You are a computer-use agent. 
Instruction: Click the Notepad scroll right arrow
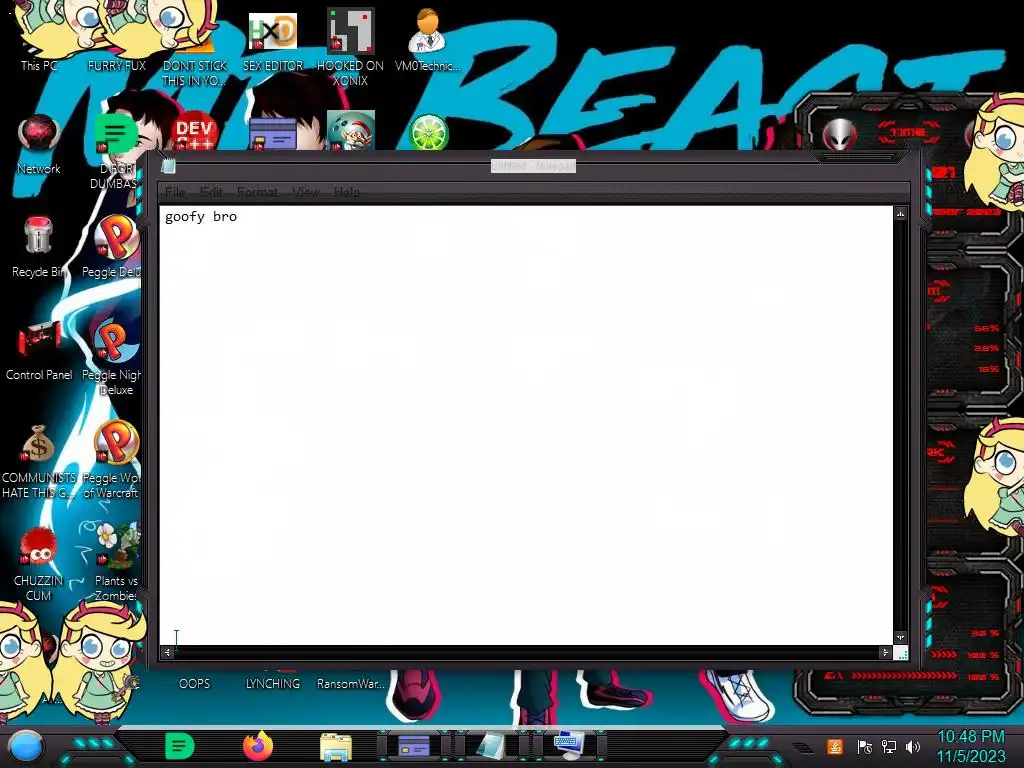(x=885, y=652)
